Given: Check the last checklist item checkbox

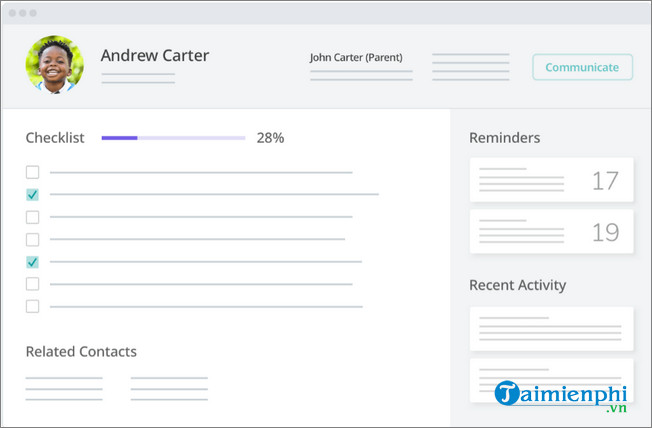Looking at the screenshot, I should tap(33, 306).
